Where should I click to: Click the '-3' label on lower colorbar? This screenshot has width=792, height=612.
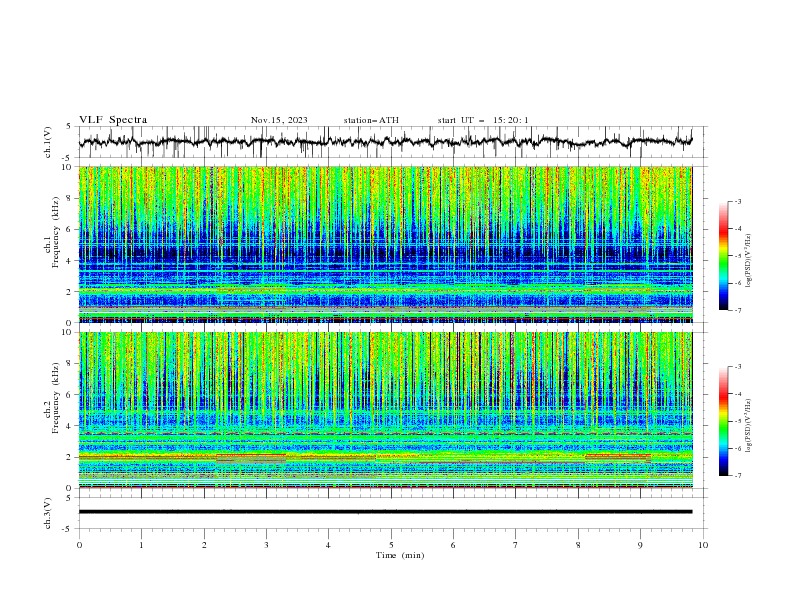(737, 367)
